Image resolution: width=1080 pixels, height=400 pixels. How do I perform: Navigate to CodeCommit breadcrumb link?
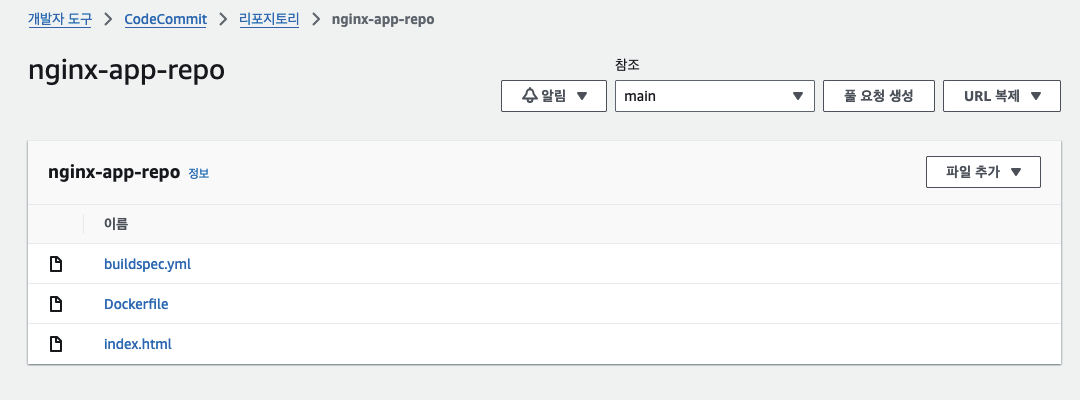166,20
